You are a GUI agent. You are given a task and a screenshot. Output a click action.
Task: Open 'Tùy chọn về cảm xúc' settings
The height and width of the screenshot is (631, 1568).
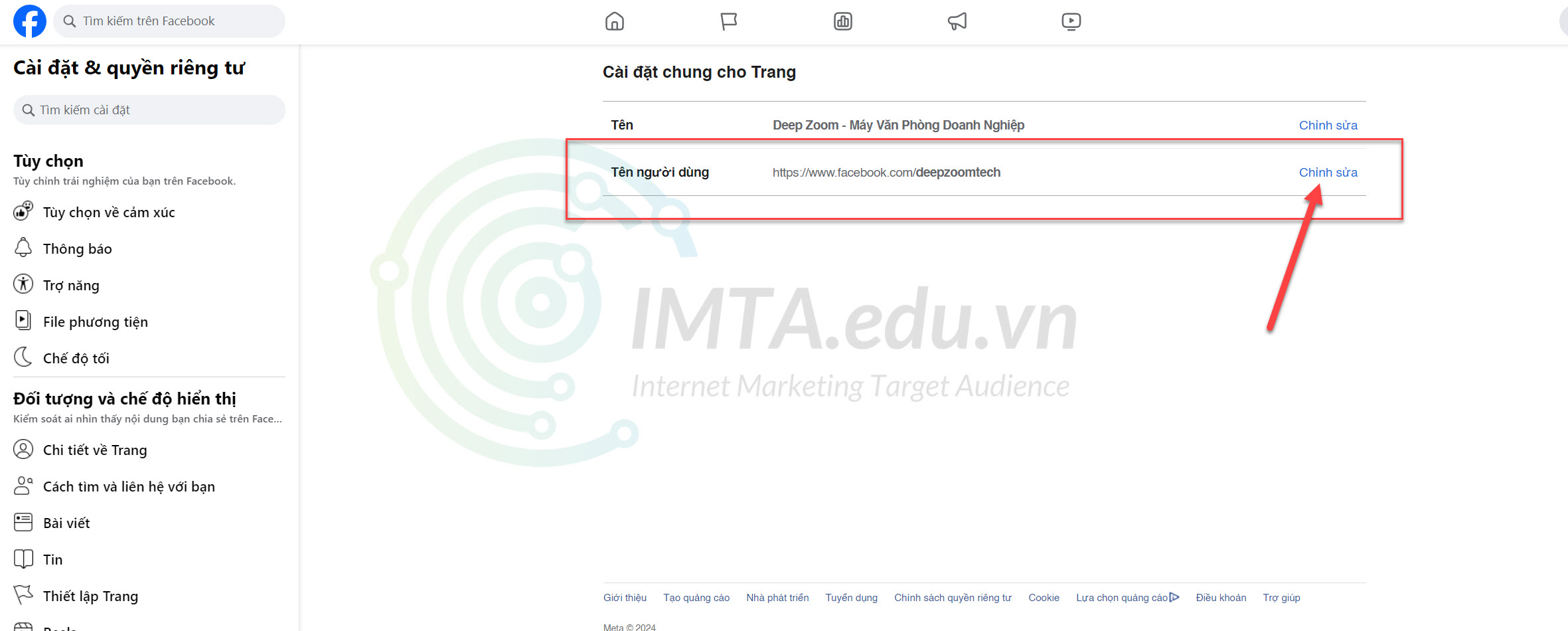pyautogui.click(x=109, y=213)
